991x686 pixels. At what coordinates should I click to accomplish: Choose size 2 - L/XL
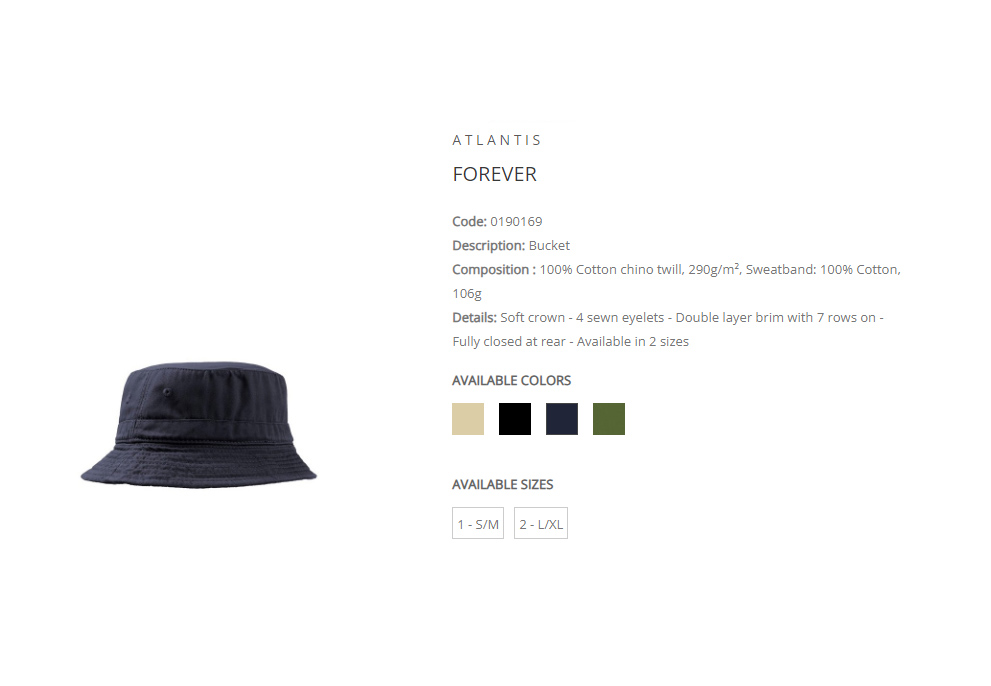(x=541, y=524)
